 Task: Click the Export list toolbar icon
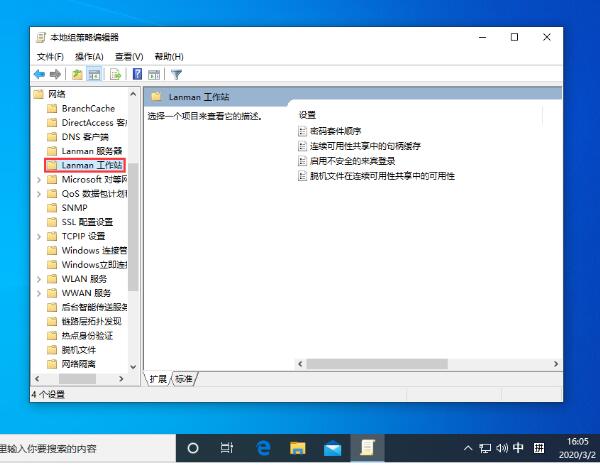[x=115, y=74]
